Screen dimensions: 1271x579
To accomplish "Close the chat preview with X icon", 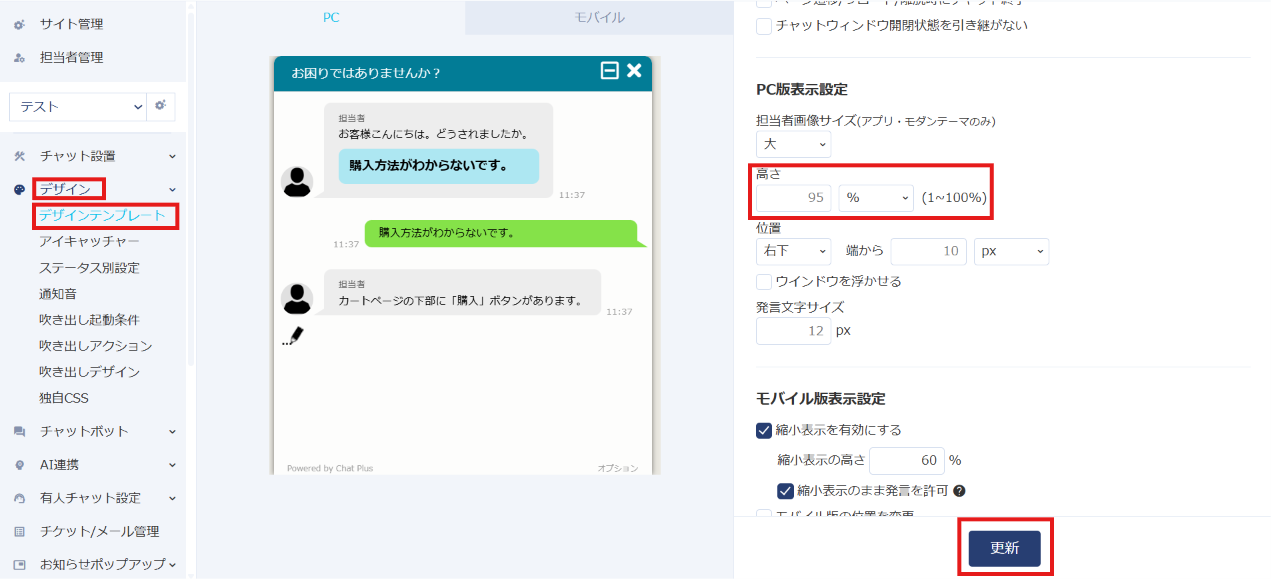I will pyautogui.click(x=634, y=70).
